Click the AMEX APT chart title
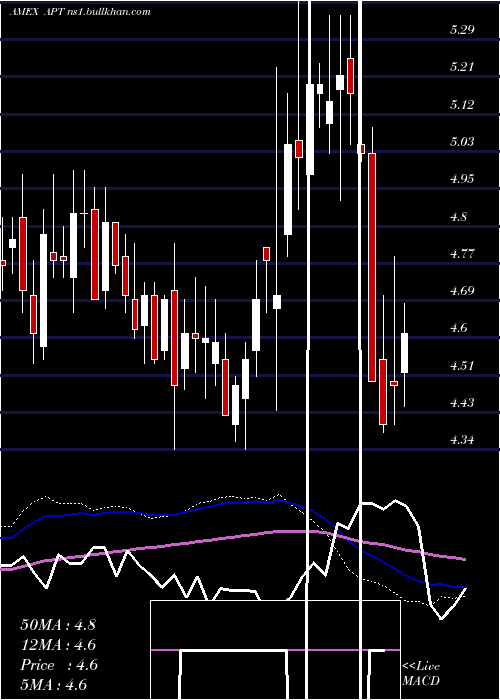 pos(79,12)
